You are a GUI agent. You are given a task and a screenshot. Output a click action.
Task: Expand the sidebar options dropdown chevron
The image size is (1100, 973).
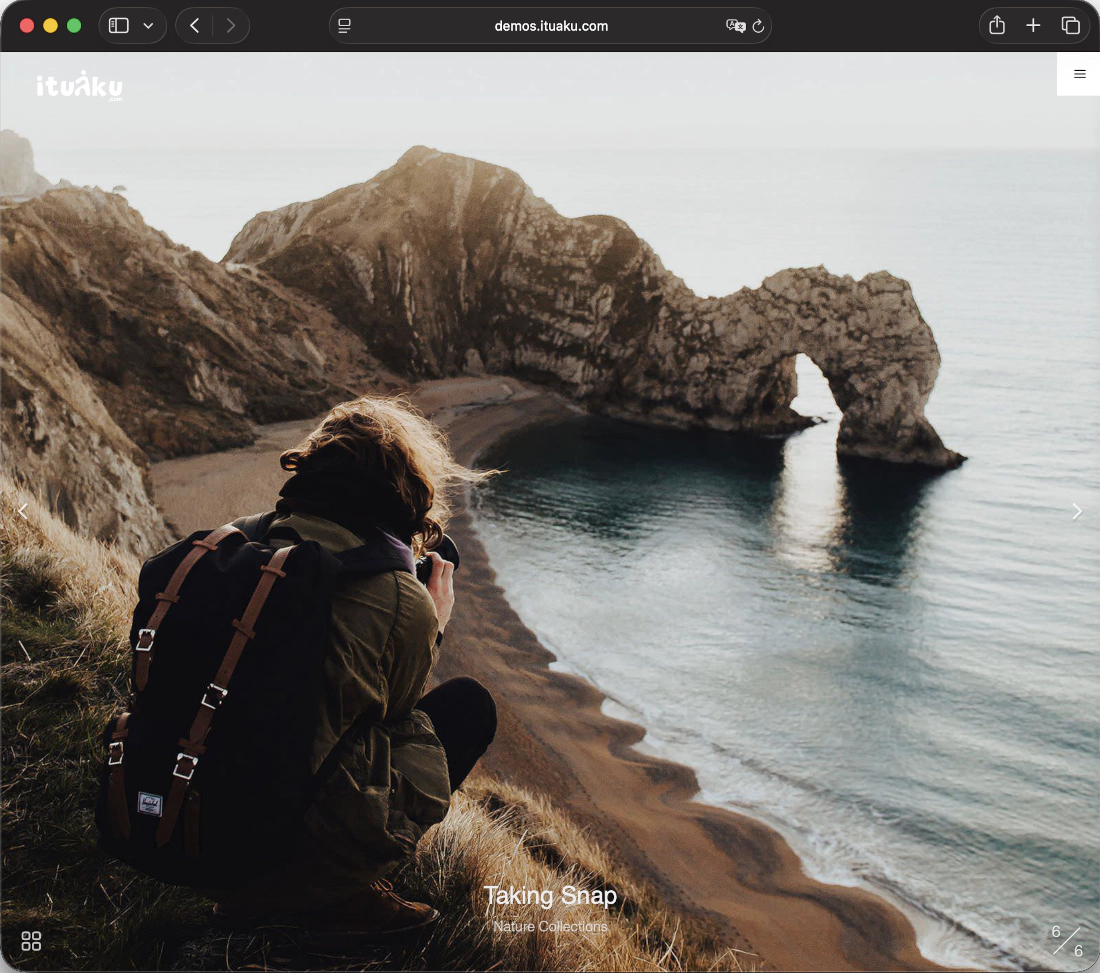point(148,26)
